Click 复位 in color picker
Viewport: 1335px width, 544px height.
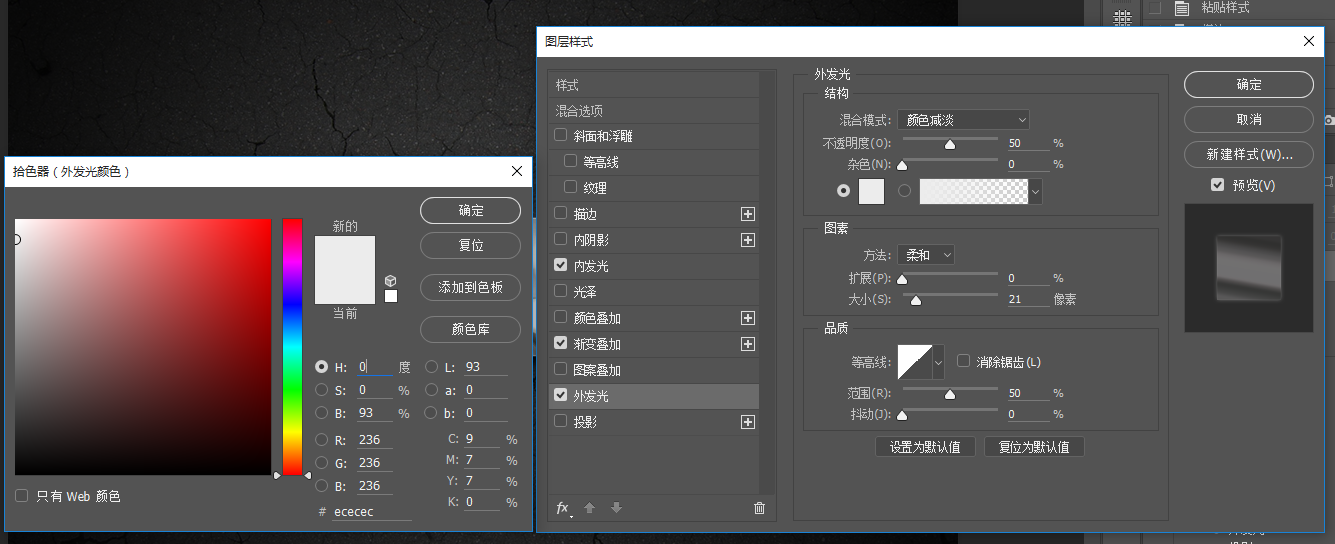pos(470,245)
